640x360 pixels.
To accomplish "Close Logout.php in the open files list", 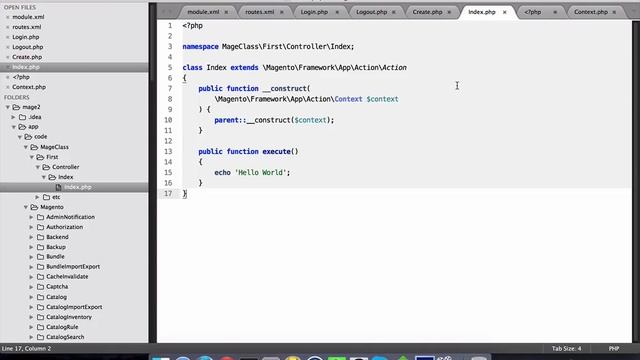I will [7, 47].
